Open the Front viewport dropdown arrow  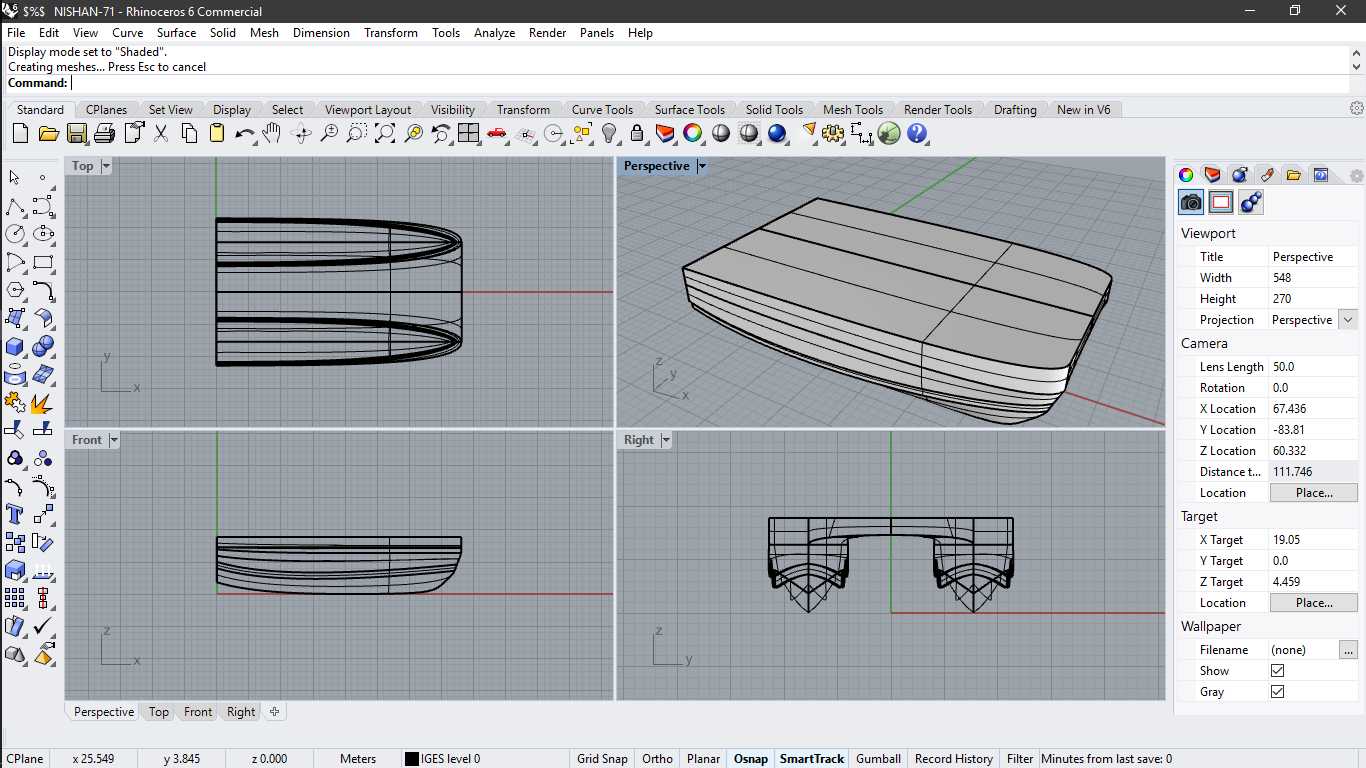[x=114, y=440]
